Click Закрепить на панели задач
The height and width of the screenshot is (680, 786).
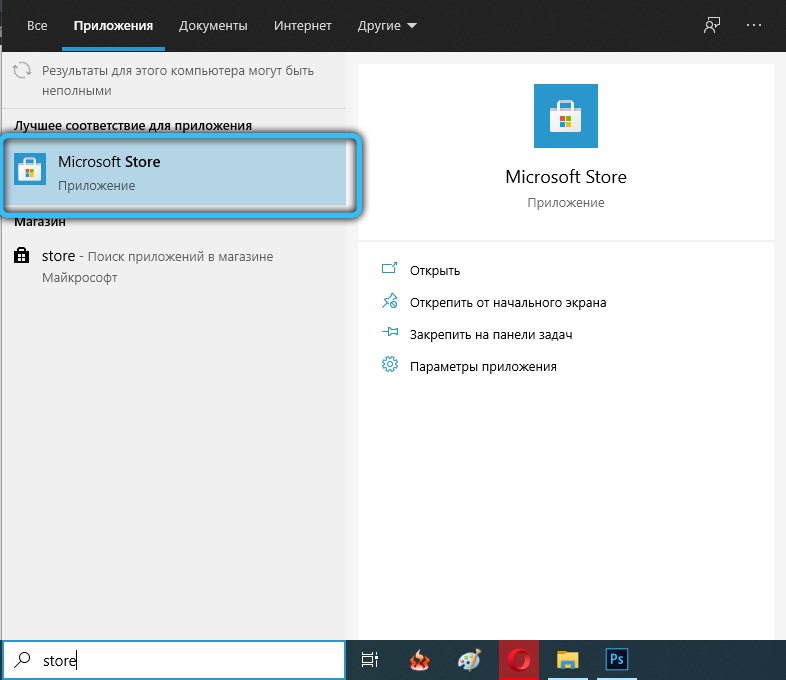click(x=490, y=334)
